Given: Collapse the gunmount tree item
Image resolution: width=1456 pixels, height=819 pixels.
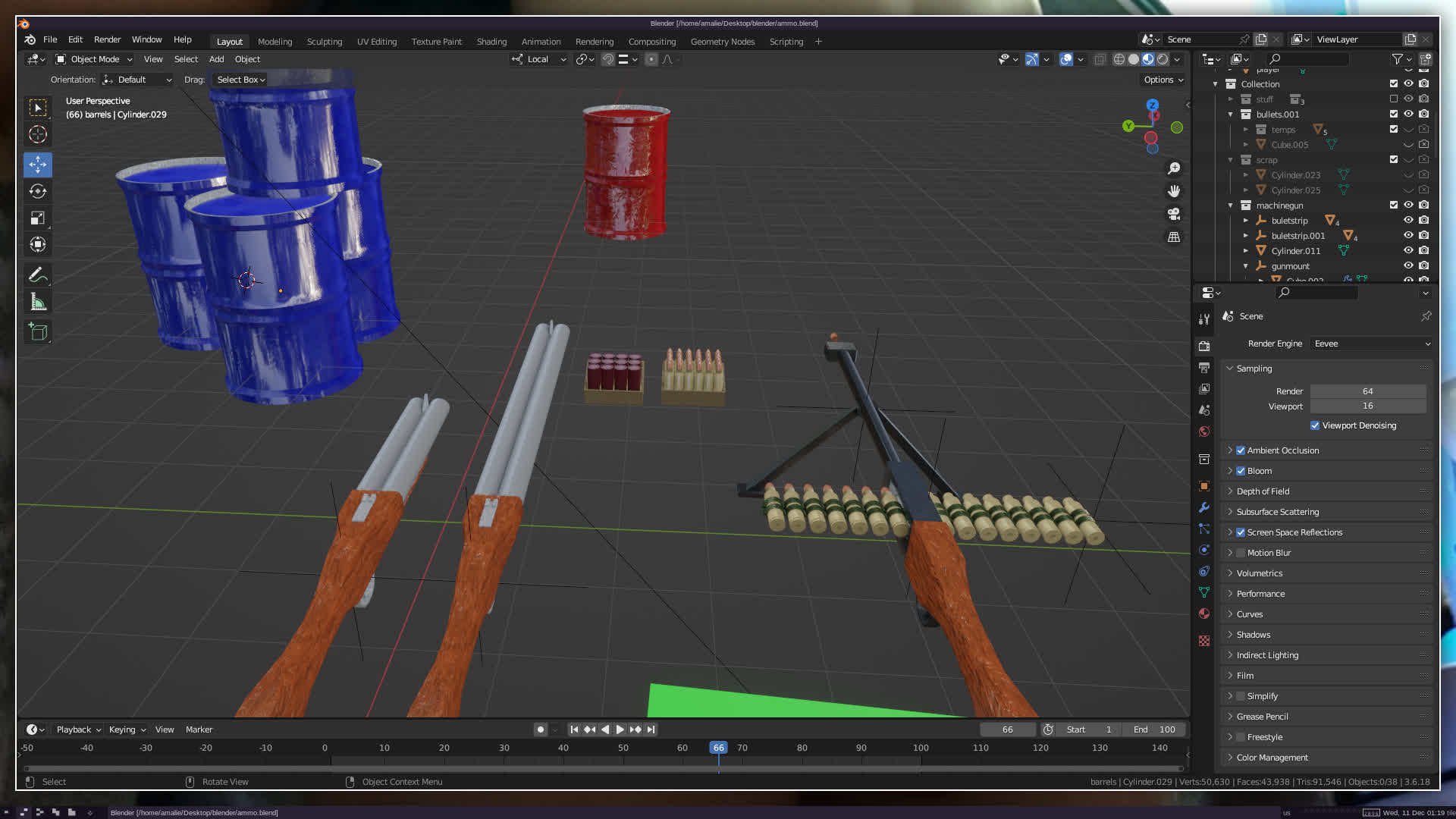Looking at the screenshot, I should (1245, 266).
